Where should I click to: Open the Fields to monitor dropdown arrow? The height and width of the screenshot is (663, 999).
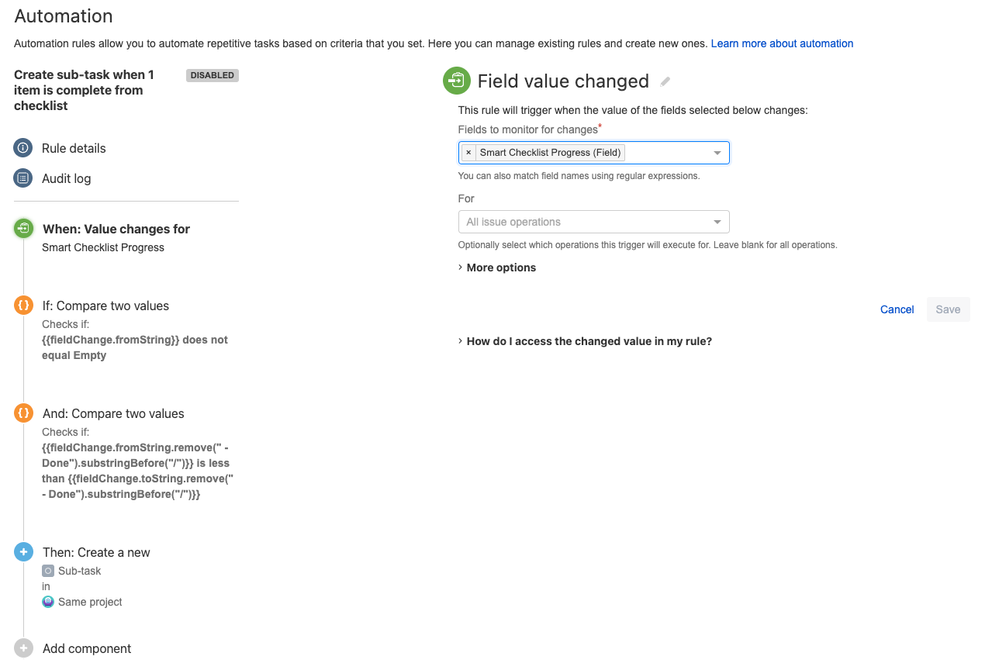coord(717,153)
